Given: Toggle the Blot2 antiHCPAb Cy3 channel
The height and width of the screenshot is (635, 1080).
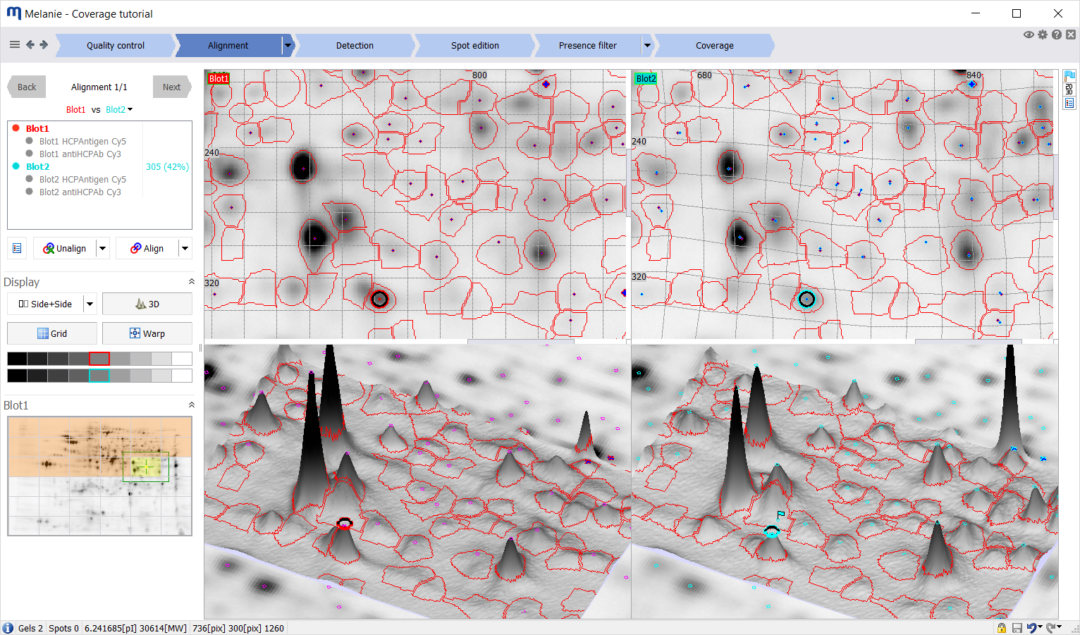Looking at the screenshot, I should pos(82,192).
